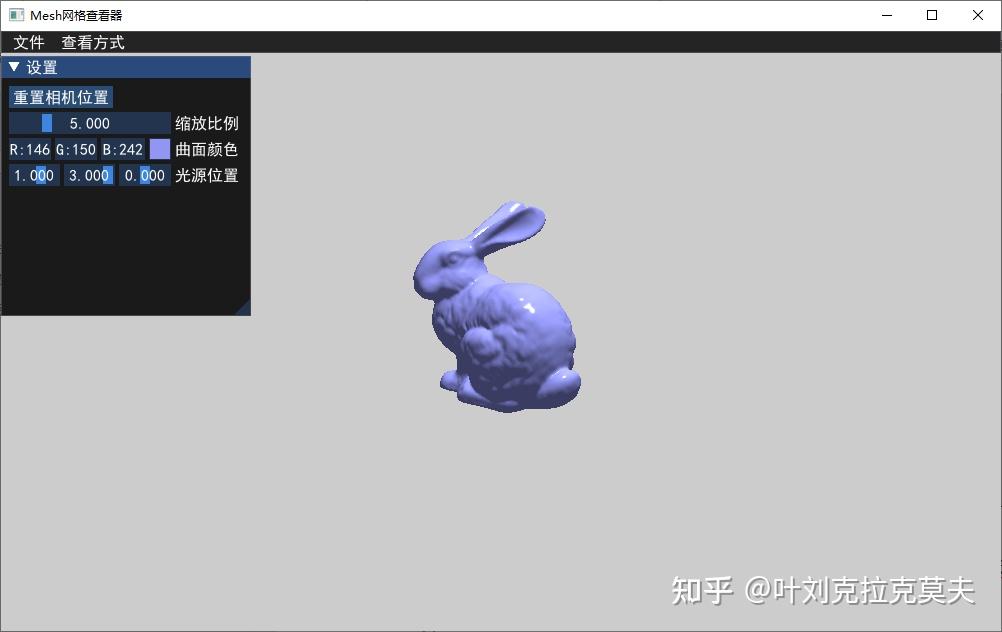
Task: Open the 曲面颜色 color swatch
Action: [159, 149]
